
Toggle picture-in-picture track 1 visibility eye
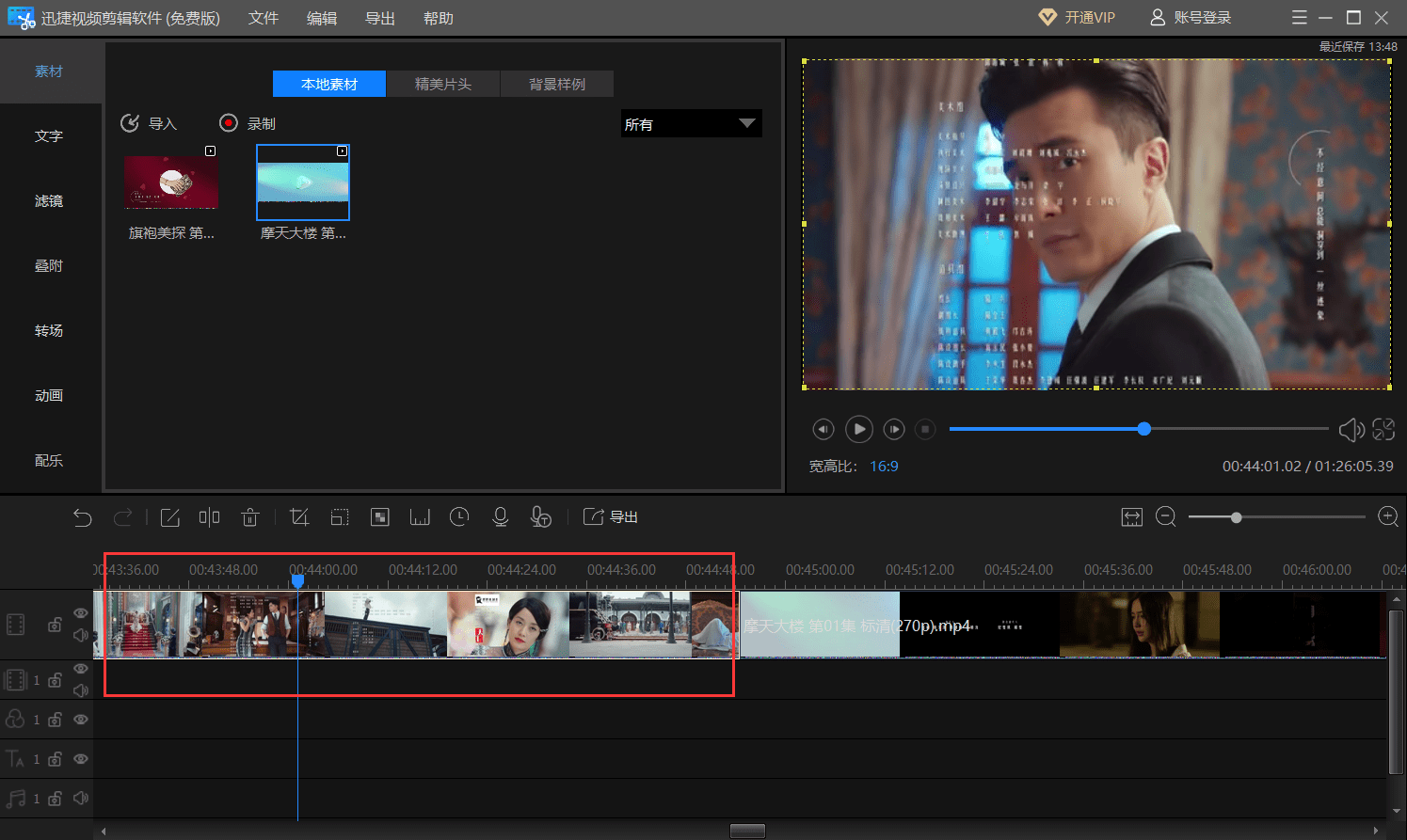tap(81, 669)
